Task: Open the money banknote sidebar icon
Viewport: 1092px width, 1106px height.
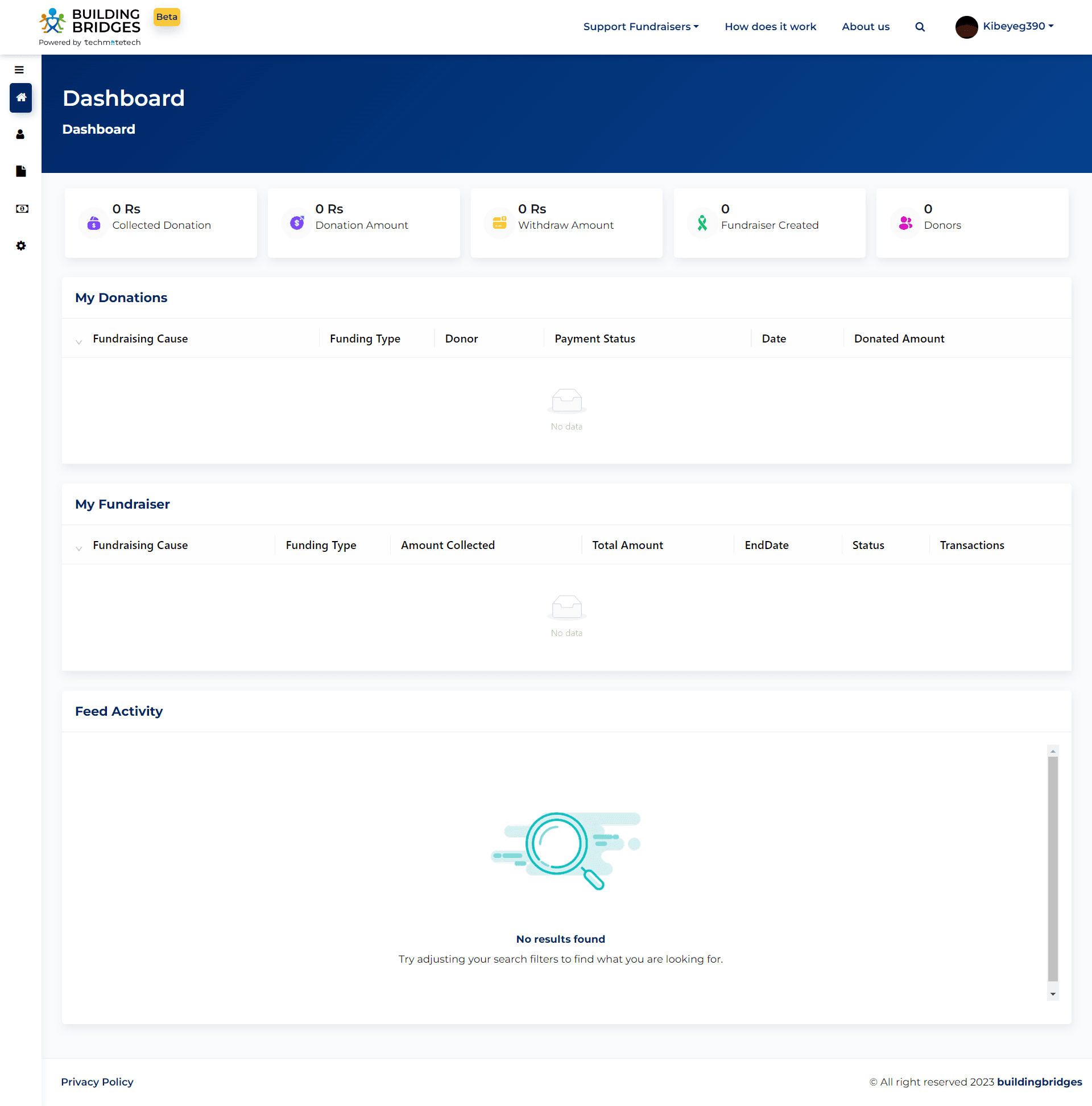Action: [x=22, y=208]
